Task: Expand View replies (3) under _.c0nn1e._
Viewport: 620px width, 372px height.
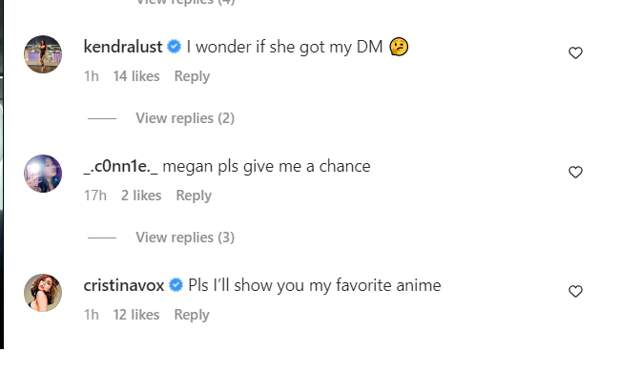Action: [185, 237]
